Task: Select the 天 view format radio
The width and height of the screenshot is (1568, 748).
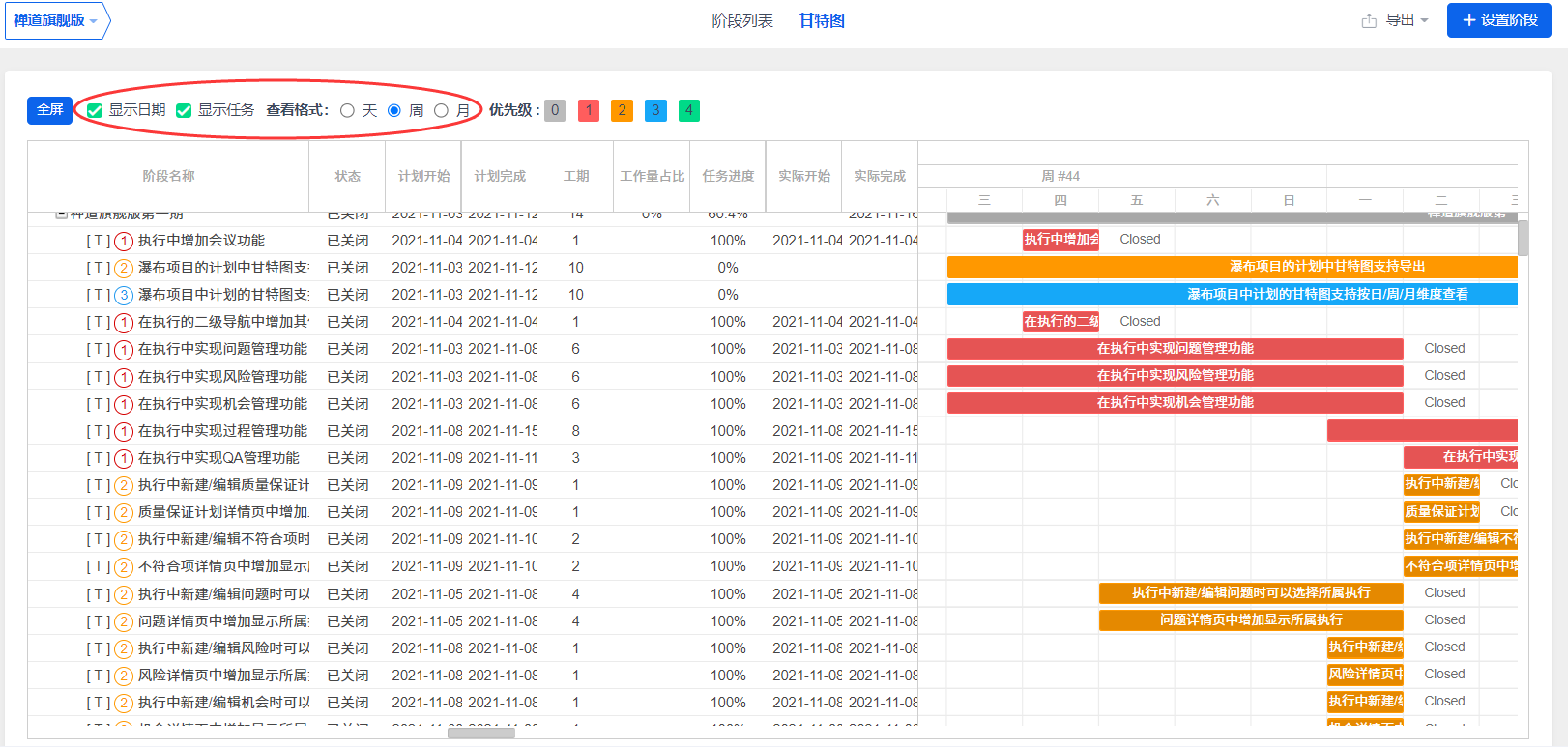Action: click(x=348, y=110)
